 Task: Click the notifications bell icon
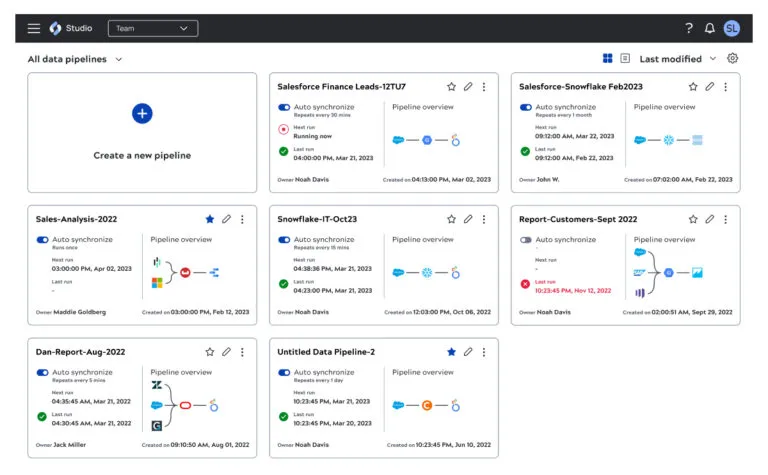tap(710, 28)
